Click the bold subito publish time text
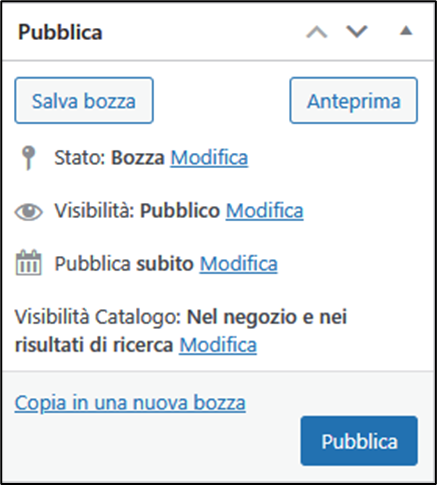 click(165, 264)
